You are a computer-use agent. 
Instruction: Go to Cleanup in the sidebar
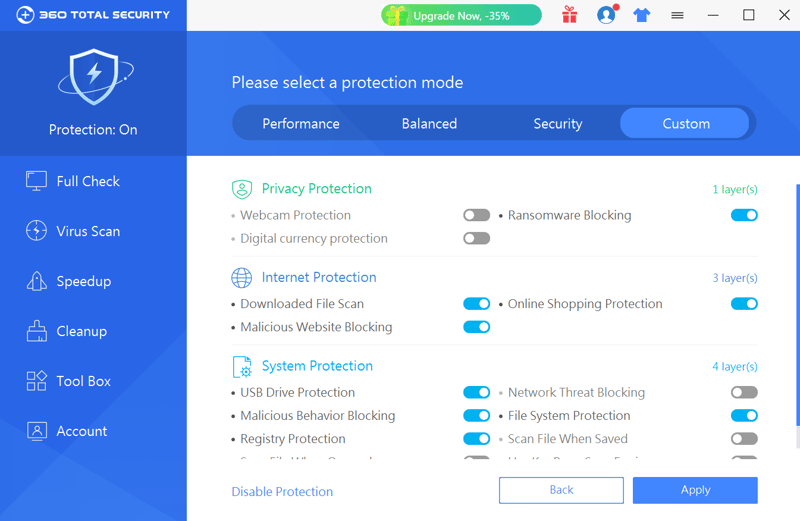pos(67,331)
